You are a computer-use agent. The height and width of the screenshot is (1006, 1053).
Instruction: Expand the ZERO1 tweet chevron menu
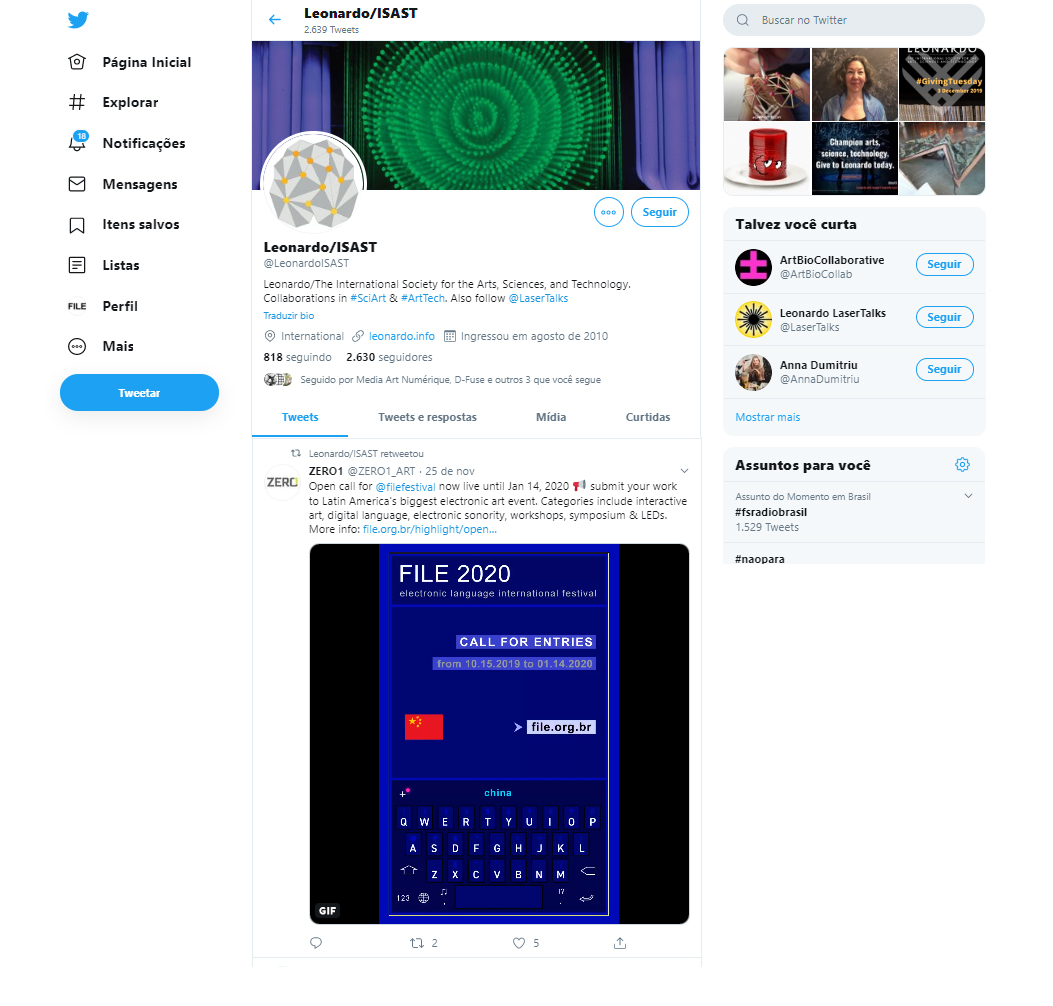pos(684,471)
